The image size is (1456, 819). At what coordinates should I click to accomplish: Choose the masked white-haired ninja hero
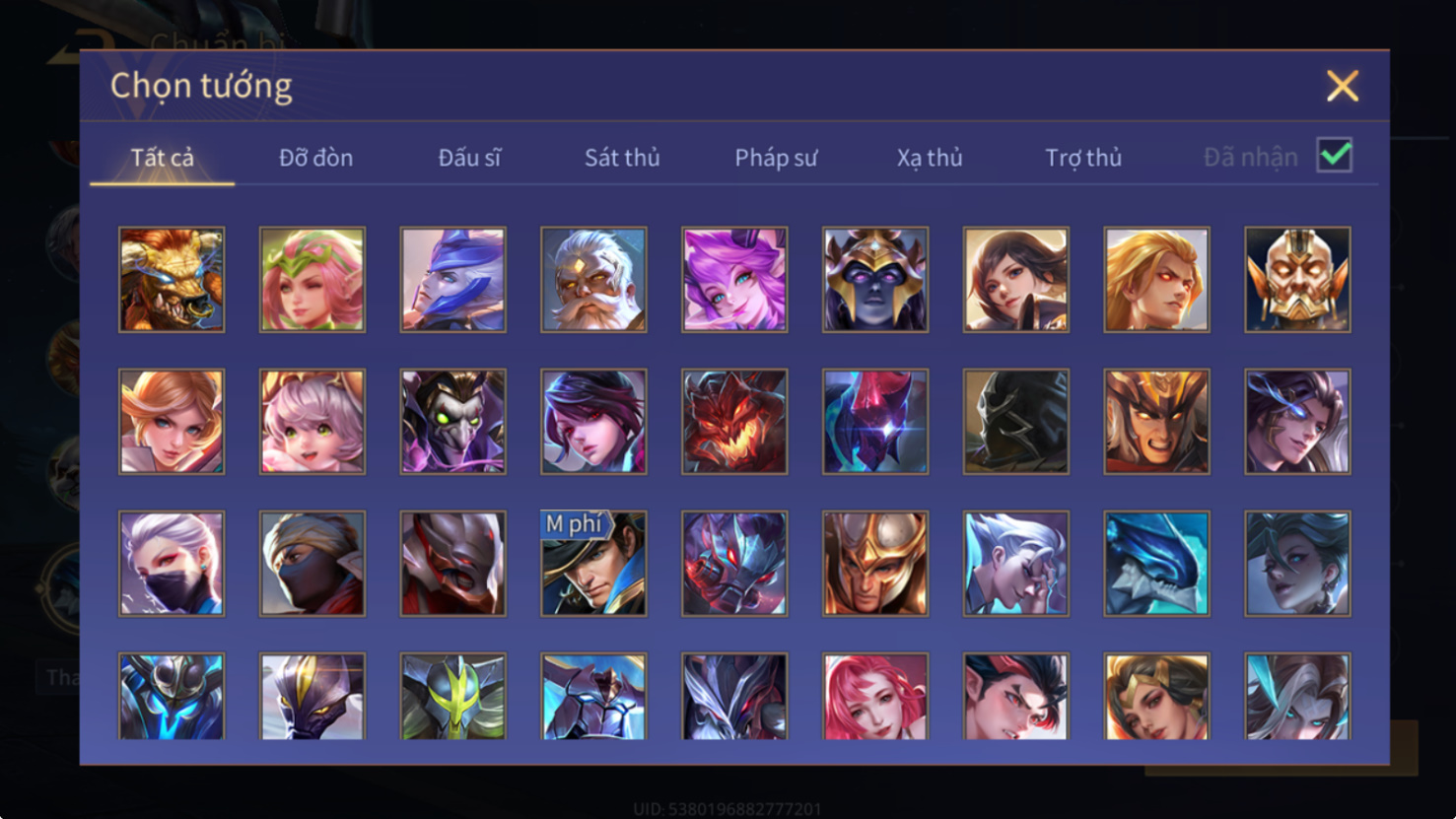[x=172, y=564]
